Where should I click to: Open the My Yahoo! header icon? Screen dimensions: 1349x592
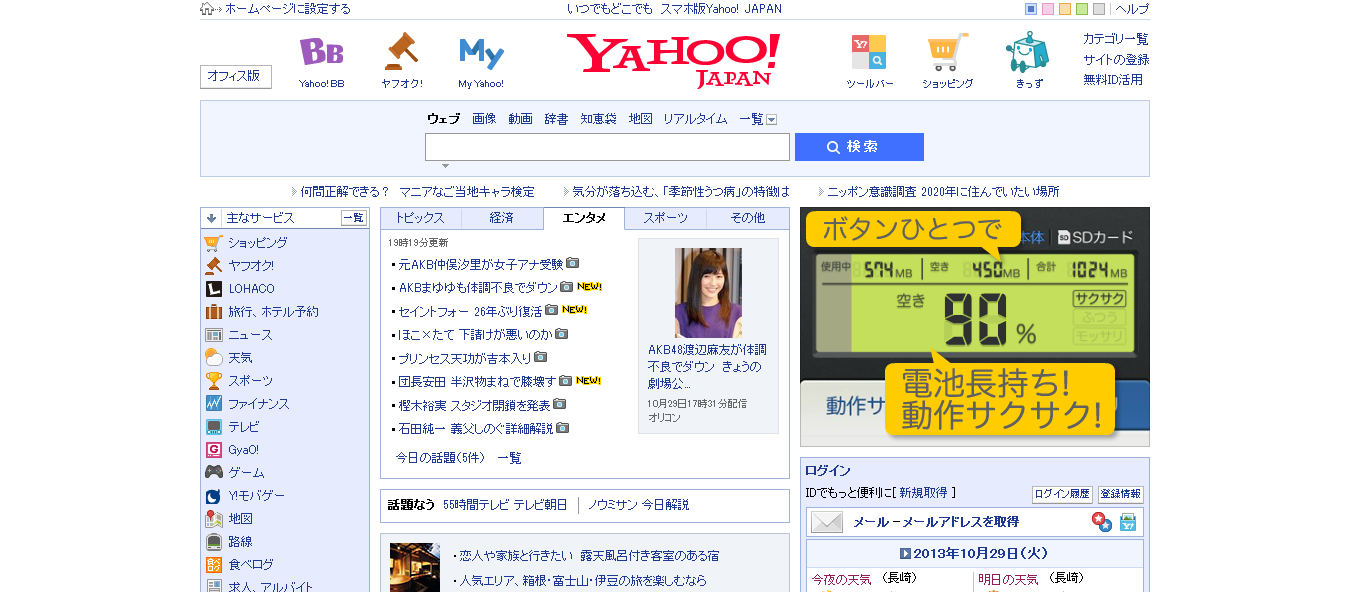[481, 52]
